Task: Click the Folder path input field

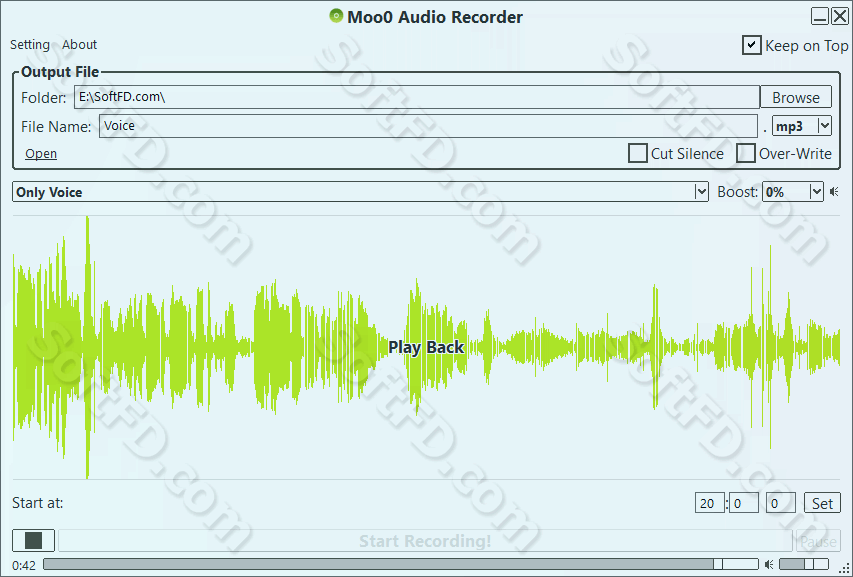Action: pos(417,97)
